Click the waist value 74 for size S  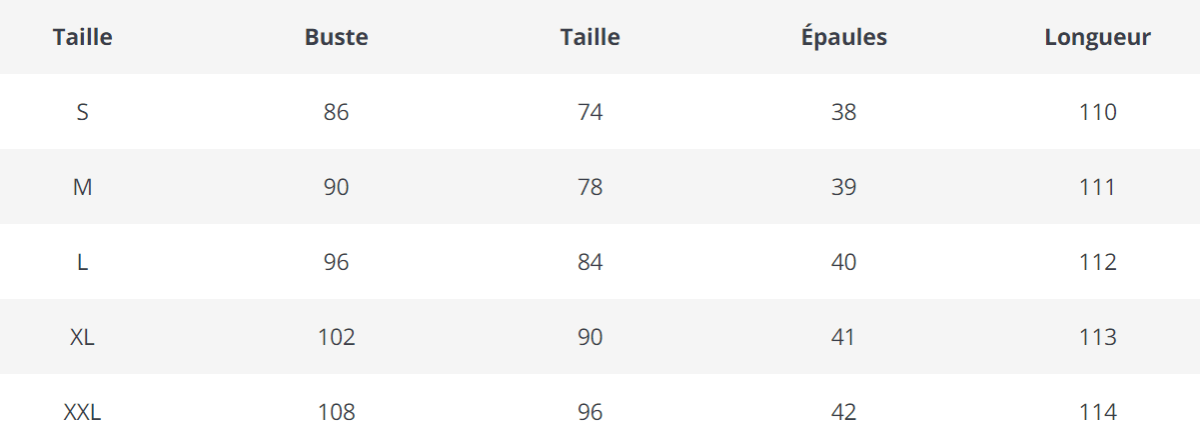pyautogui.click(x=590, y=112)
